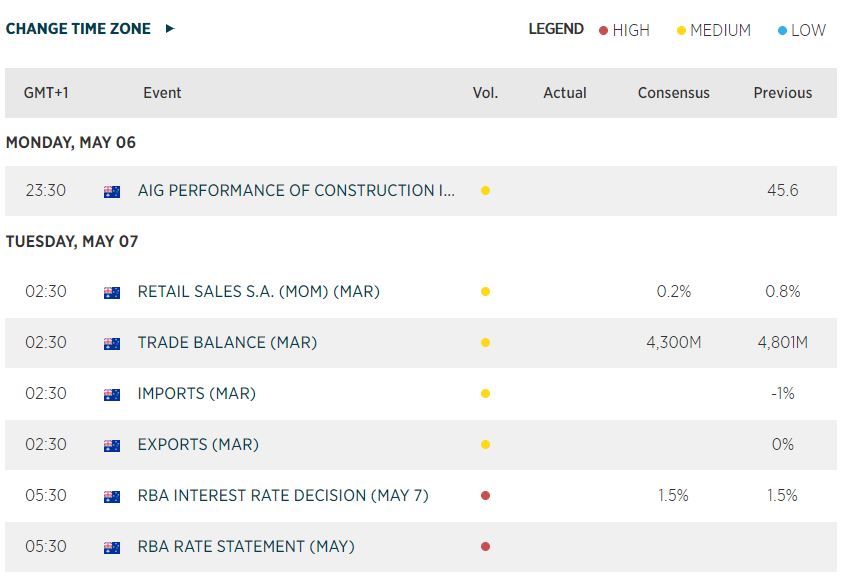This screenshot has width=844, height=576.
Task: Expand AIG Performance of Construction event row
Action: click(296, 191)
